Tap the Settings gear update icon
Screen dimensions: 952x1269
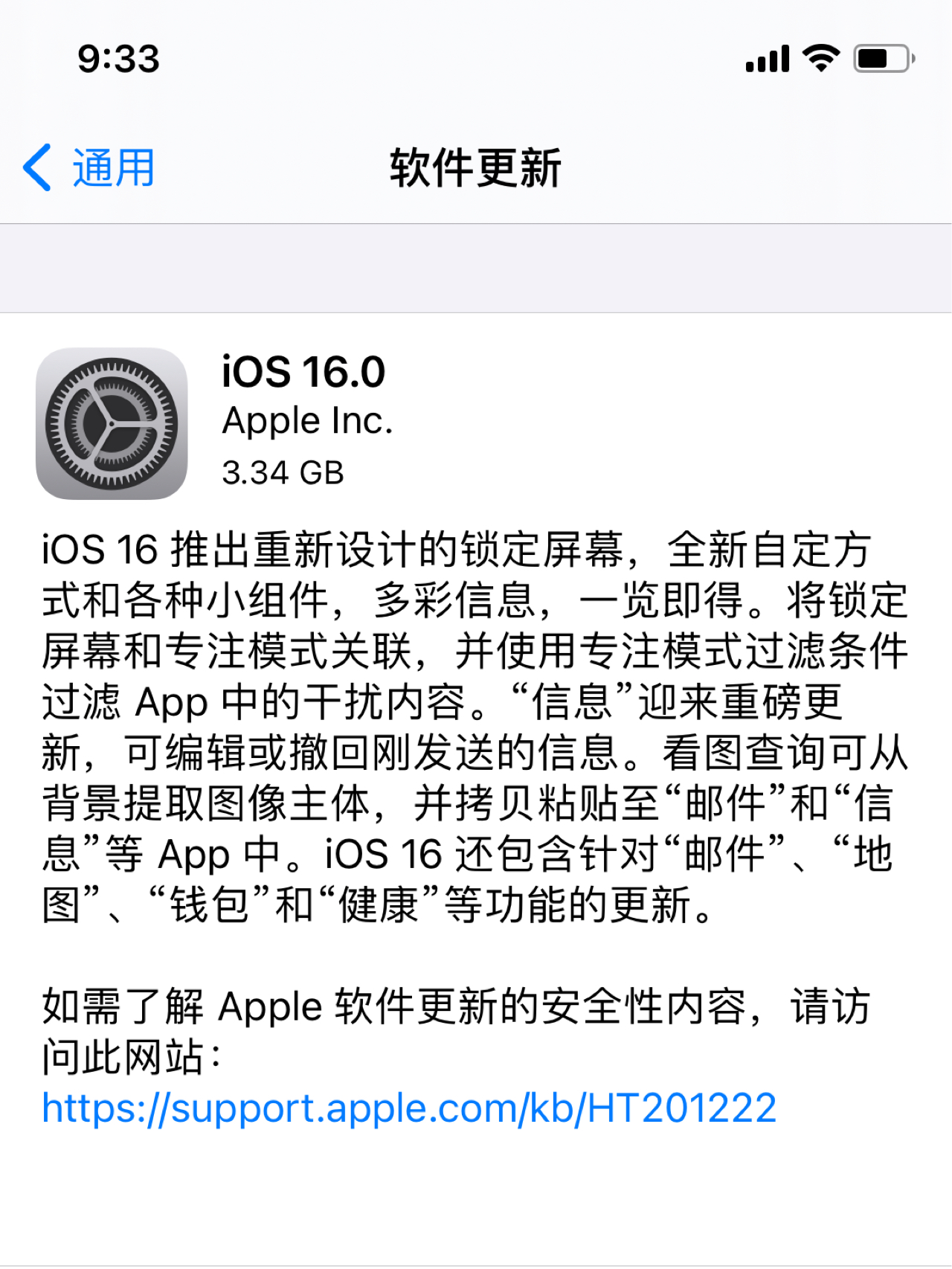pos(112,423)
